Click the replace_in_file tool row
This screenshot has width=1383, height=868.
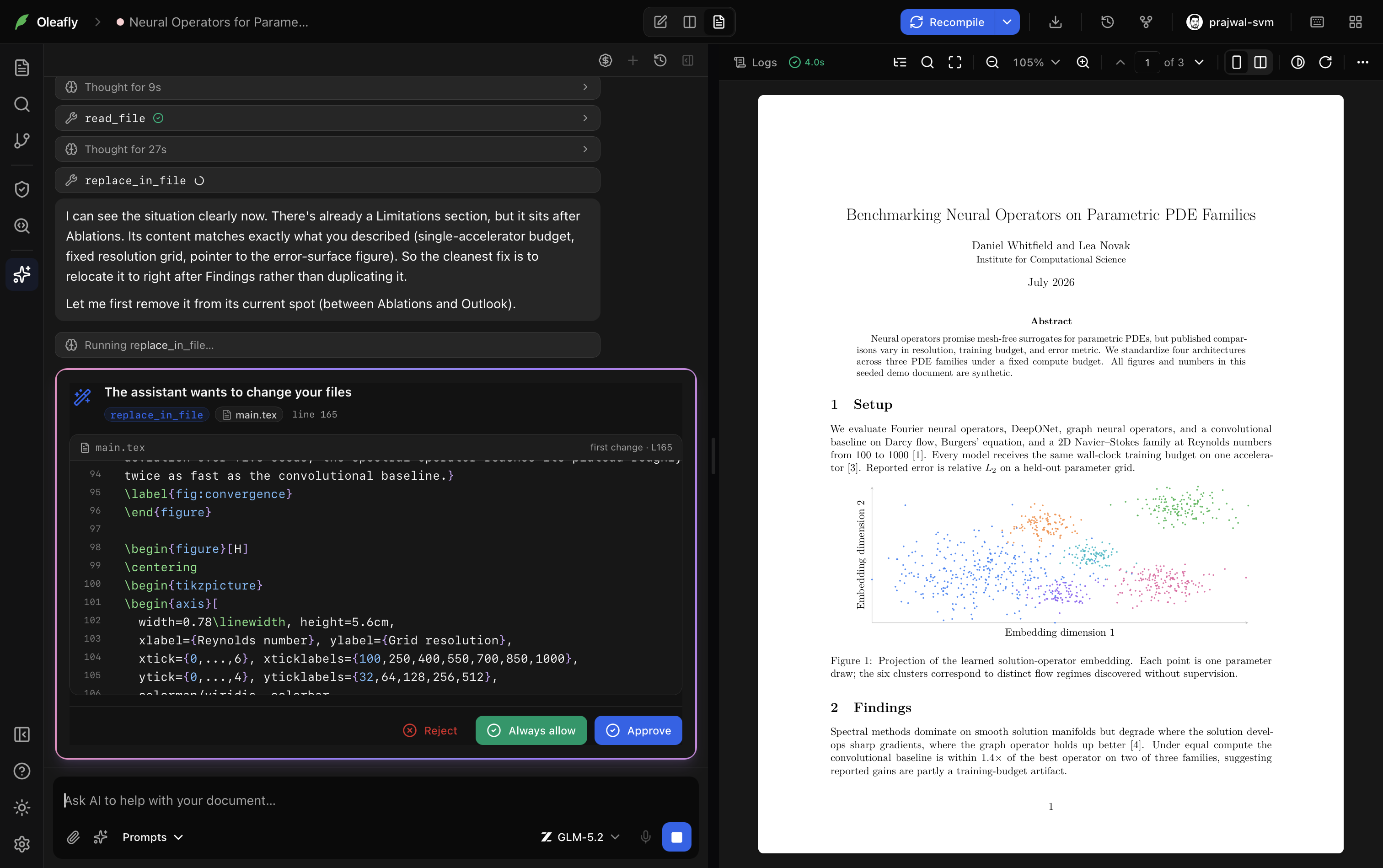click(327, 180)
